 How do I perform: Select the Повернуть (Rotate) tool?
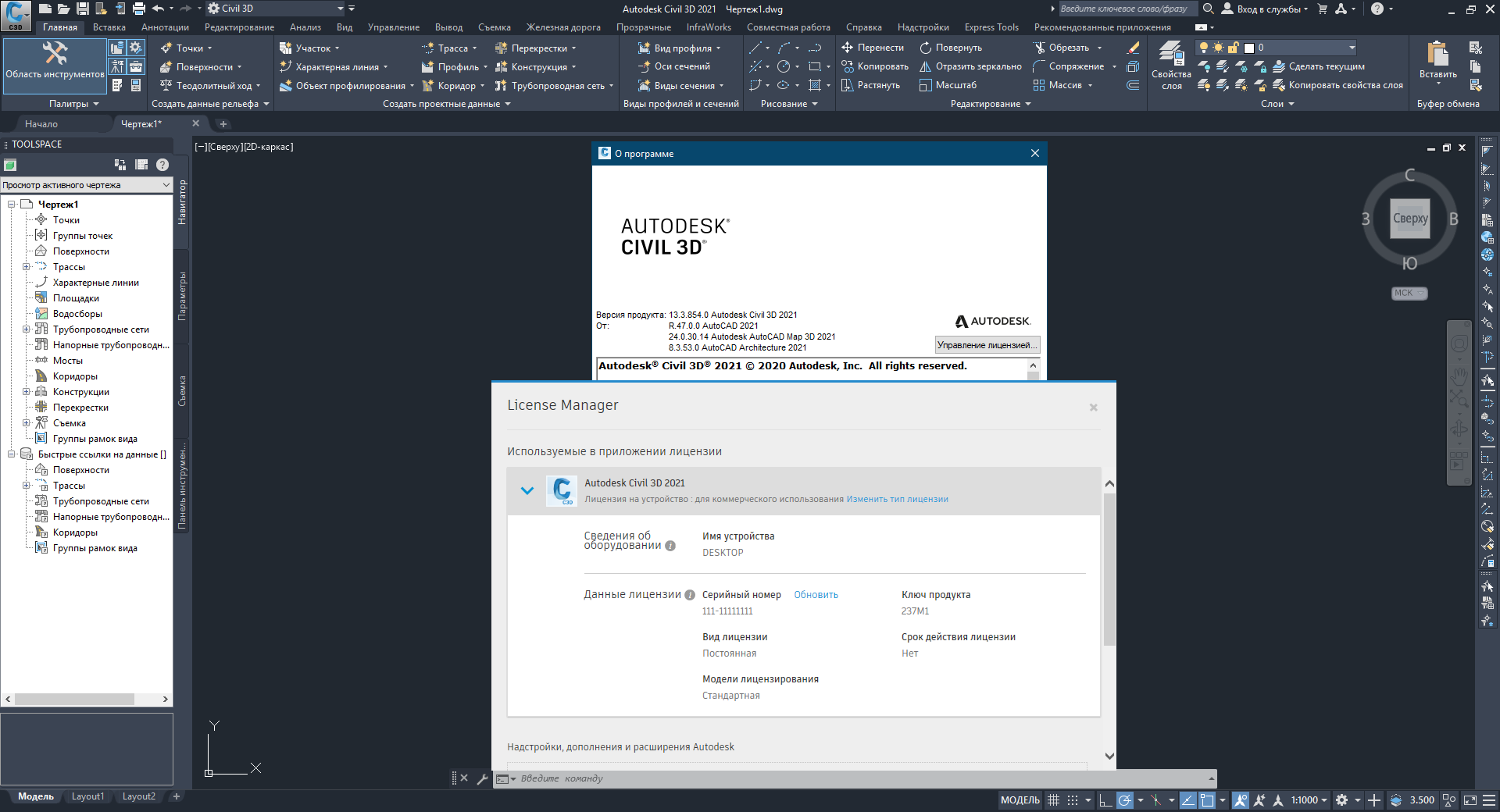coord(951,48)
